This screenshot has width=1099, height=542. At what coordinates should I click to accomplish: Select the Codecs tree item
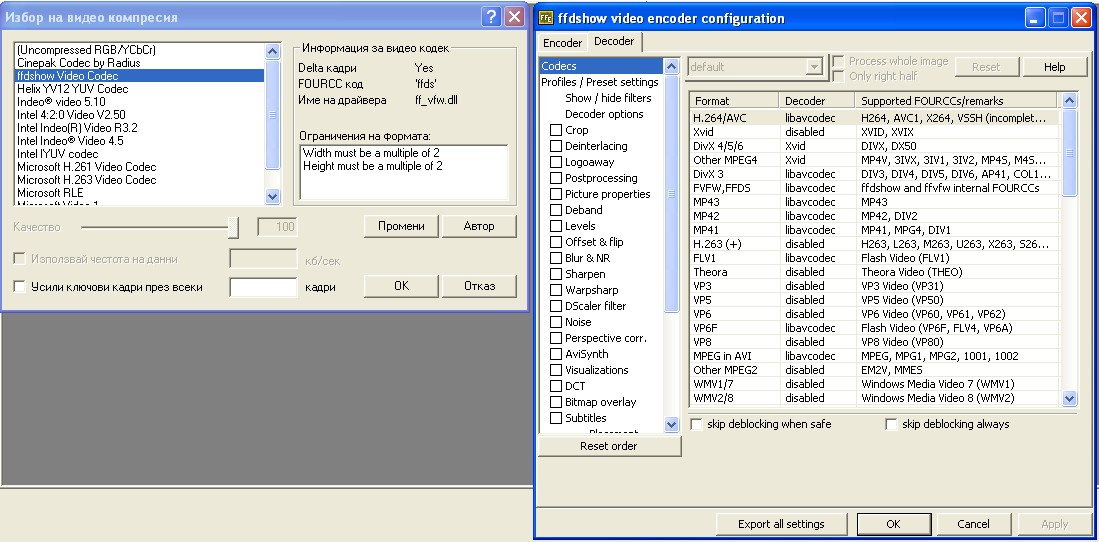click(x=601, y=66)
